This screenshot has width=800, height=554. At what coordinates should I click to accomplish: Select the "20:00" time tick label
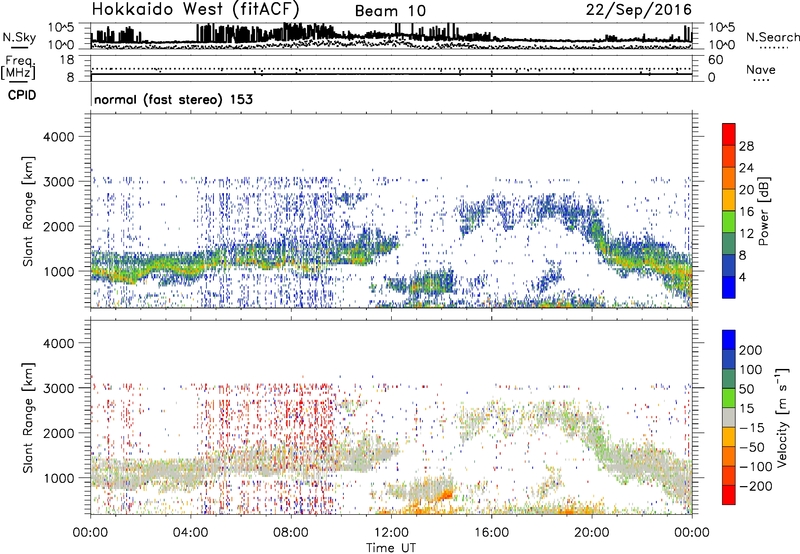pos(592,533)
